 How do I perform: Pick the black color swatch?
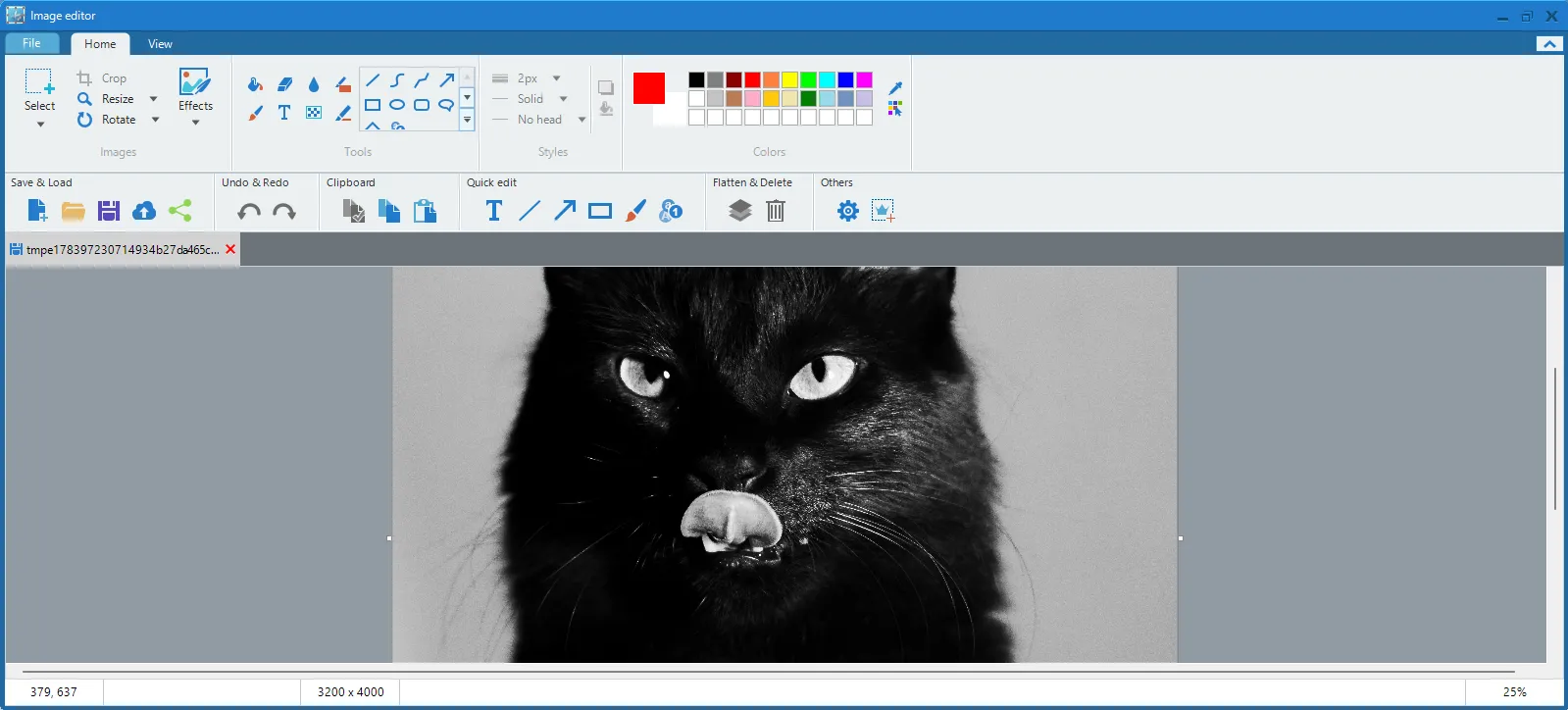pos(696,80)
